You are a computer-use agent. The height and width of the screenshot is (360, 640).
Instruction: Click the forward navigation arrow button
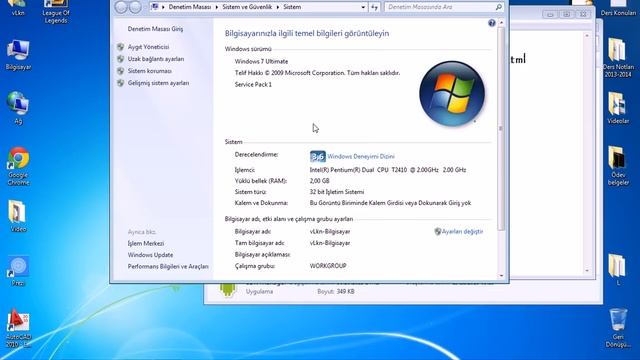tap(135, 7)
